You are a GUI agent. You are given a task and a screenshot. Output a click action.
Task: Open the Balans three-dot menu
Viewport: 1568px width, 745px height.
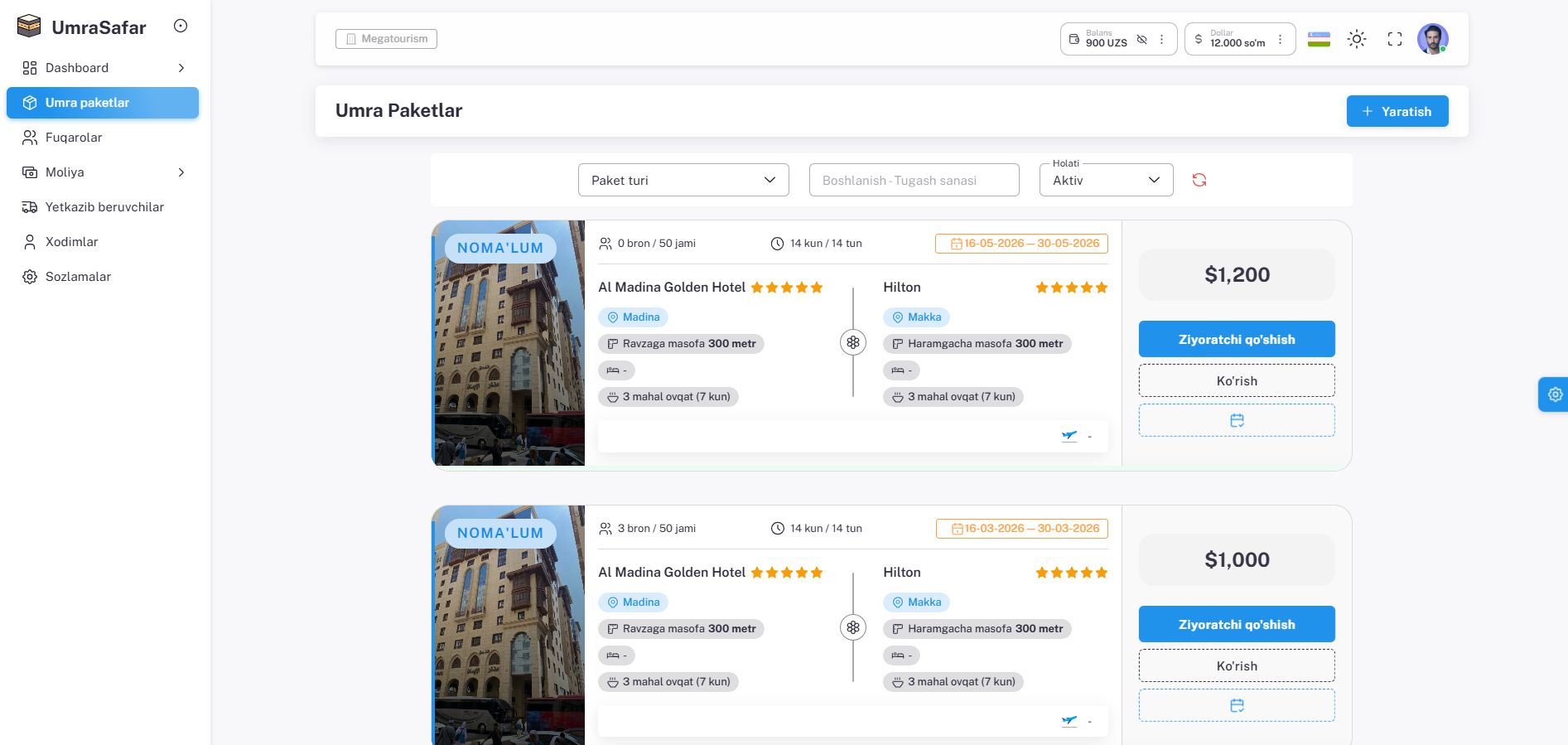click(x=1162, y=39)
